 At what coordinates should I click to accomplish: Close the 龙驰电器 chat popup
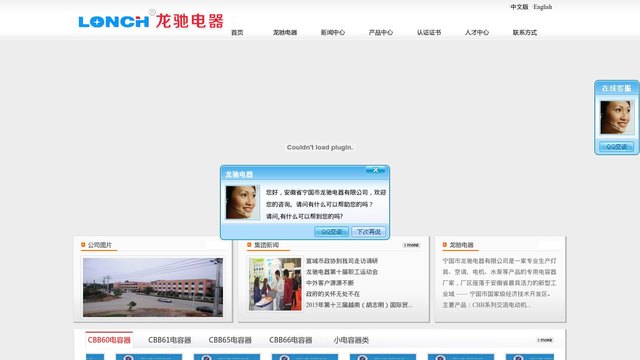[376, 170]
